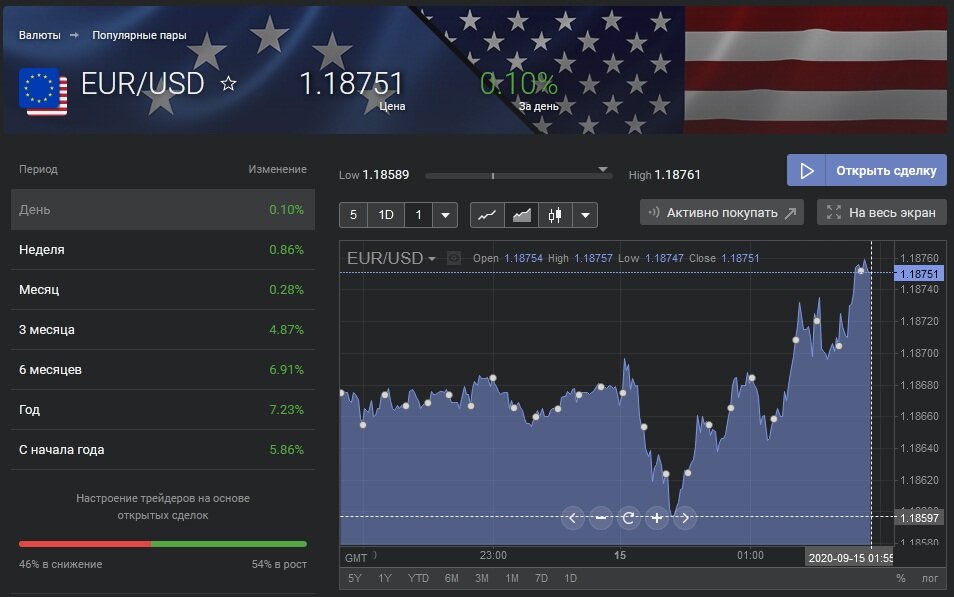The width and height of the screenshot is (954, 597).
Task: Open EUR/USD symbol dropdown in chart
Action: pos(391,258)
